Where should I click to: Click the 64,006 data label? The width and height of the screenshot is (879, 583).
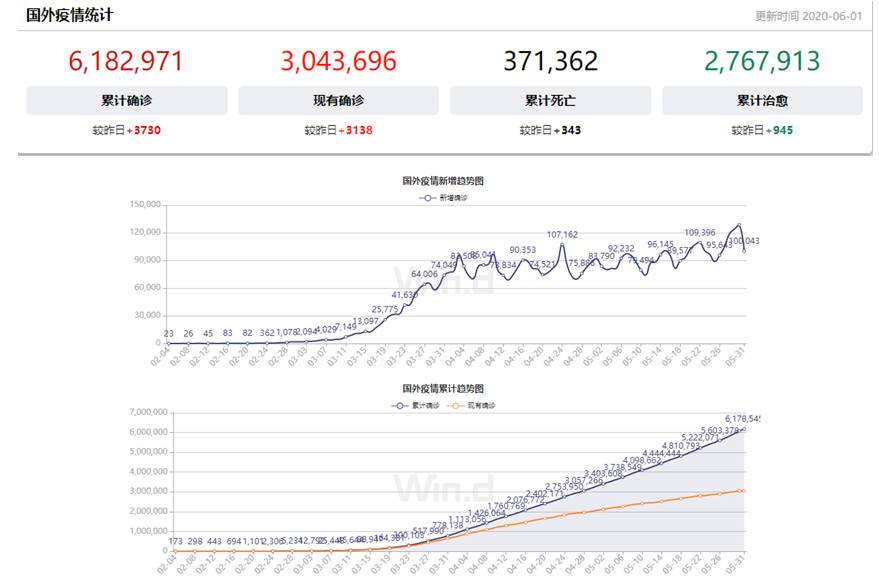424,274
